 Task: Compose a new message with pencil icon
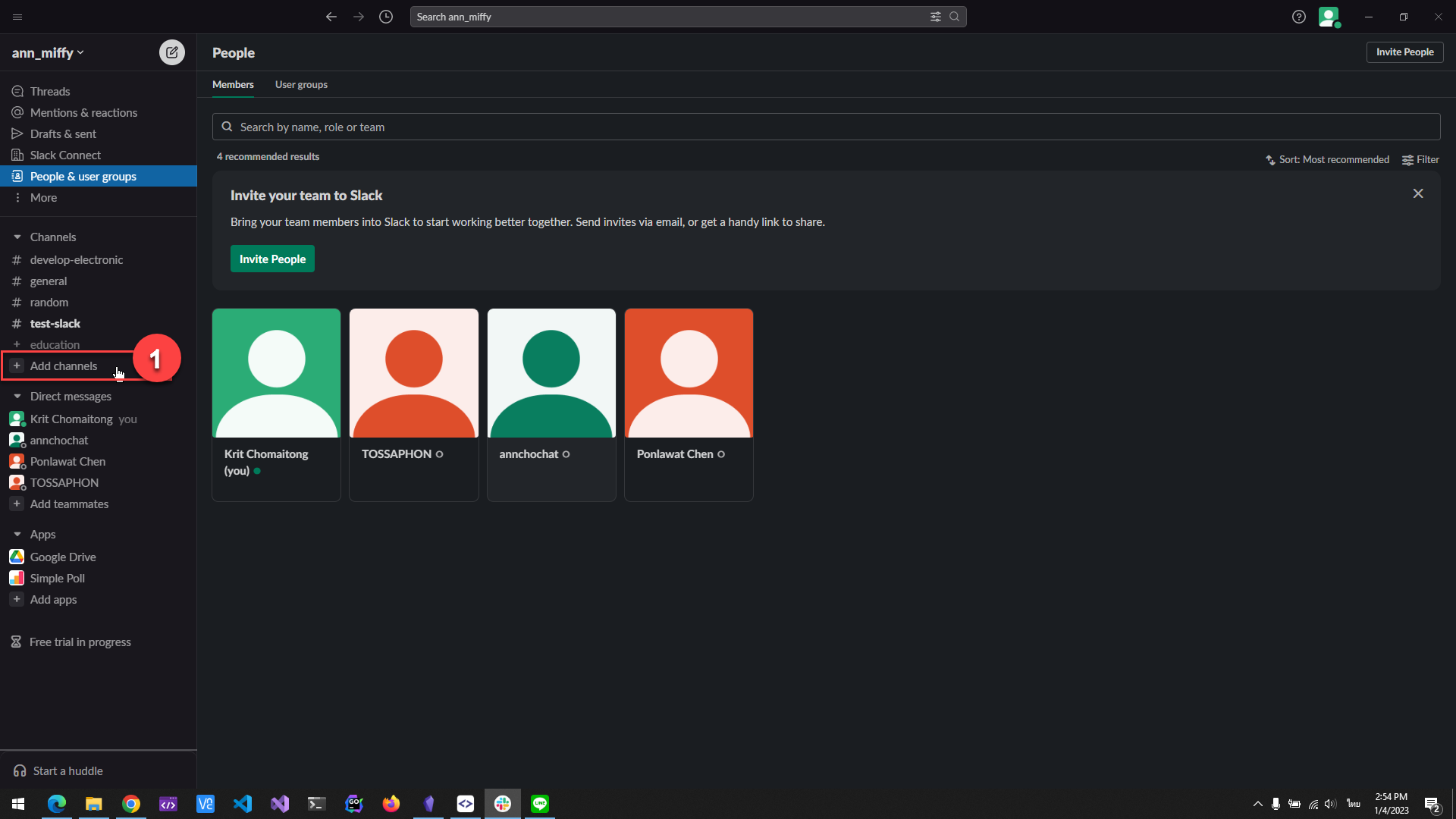pyautogui.click(x=172, y=52)
